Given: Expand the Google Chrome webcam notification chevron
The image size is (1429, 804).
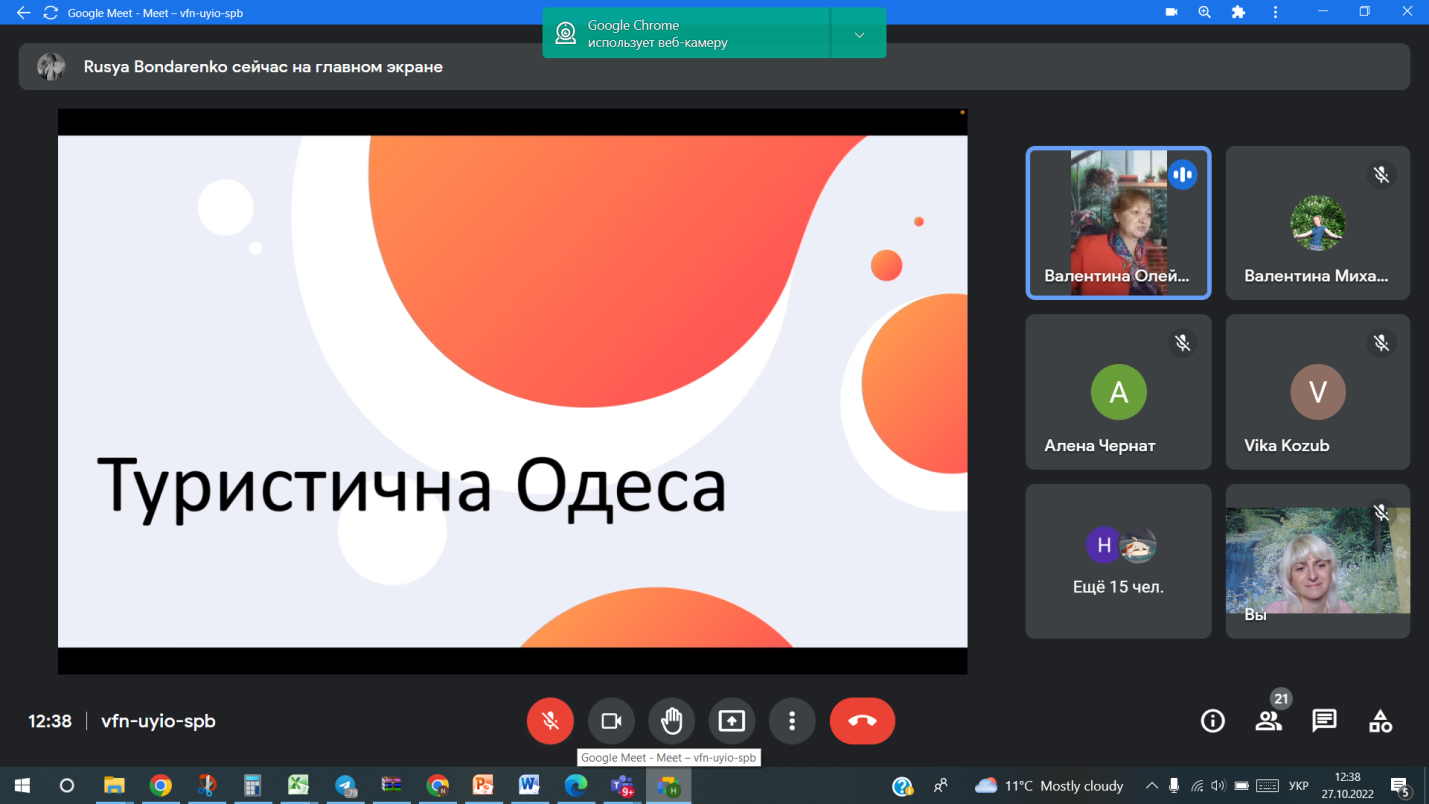Looking at the screenshot, I should tap(859, 35).
